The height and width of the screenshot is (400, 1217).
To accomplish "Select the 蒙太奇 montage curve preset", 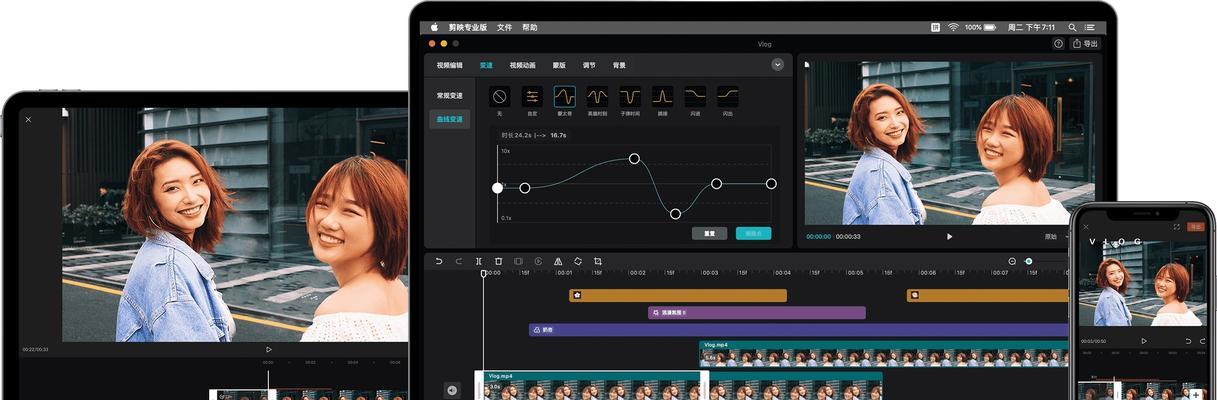I will (x=565, y=97).
